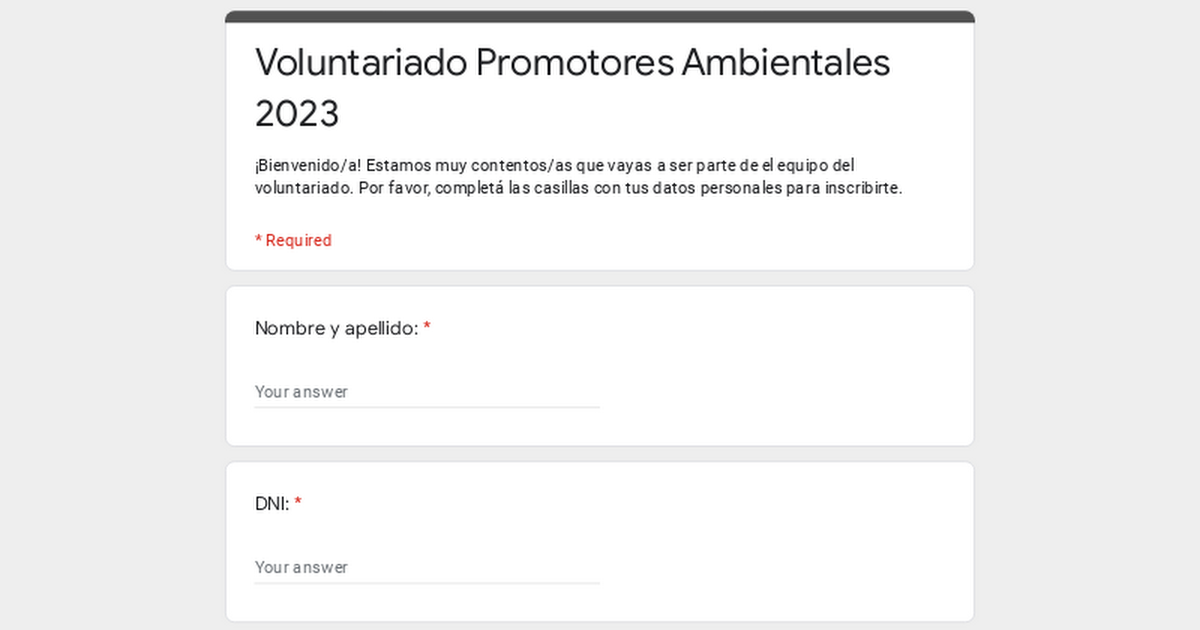
Task: Click the "DNI:" question label
Action: point(272,504)
